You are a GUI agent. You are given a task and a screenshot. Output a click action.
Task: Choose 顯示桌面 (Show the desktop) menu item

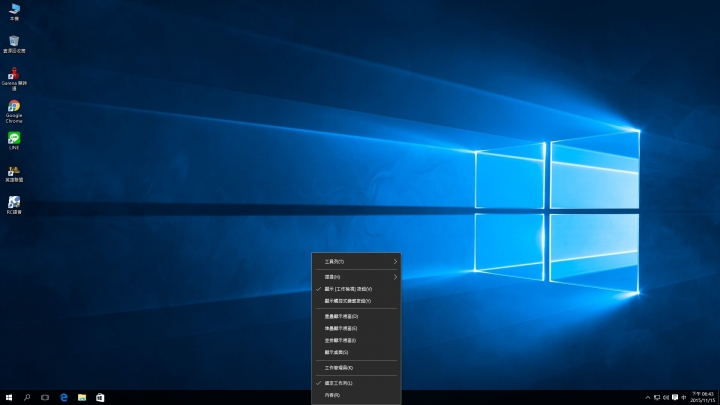pos(356,352)
